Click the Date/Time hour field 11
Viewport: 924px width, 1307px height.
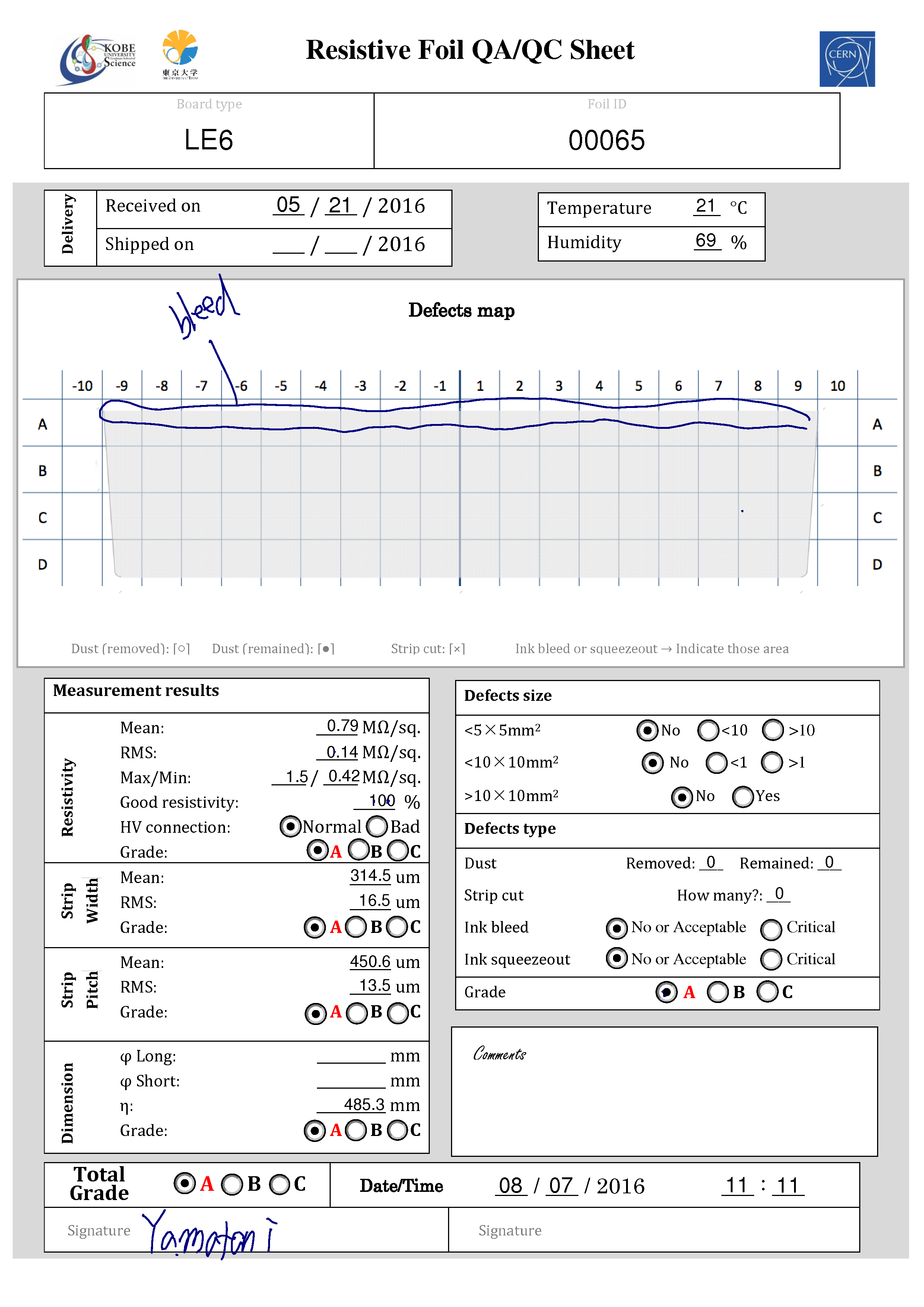click(737, 1186)
